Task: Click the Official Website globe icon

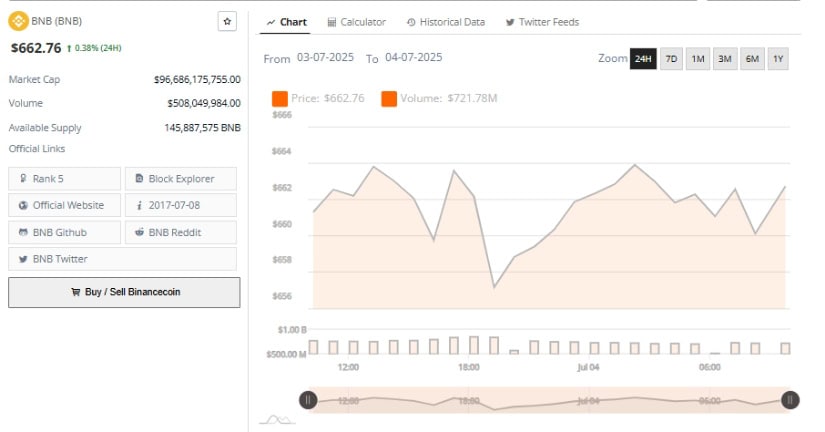Action: point(23,205)
